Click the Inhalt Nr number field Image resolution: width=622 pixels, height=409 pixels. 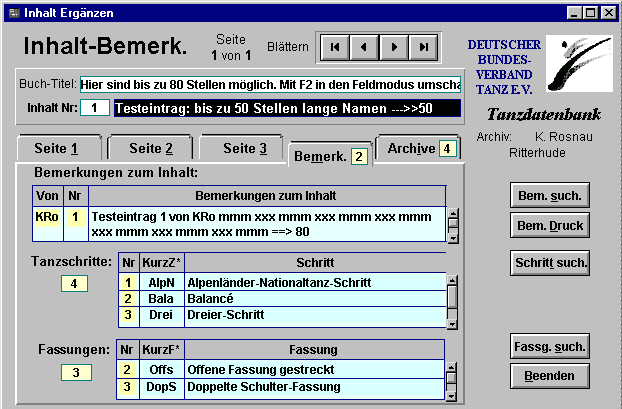[x=95, y=108]
